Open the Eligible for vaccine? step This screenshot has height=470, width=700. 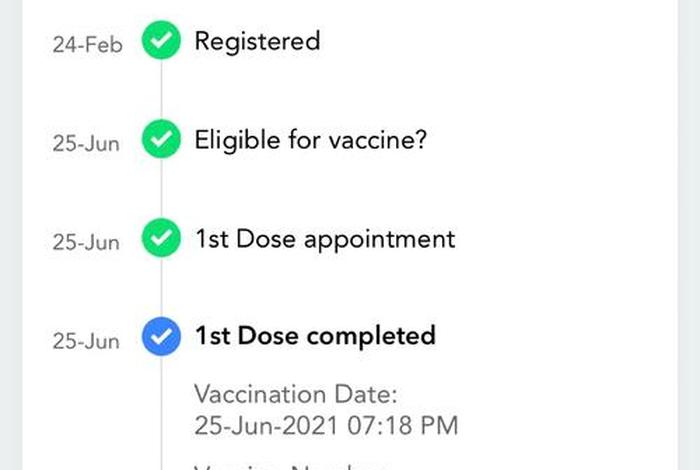click(x=311, y=140)
